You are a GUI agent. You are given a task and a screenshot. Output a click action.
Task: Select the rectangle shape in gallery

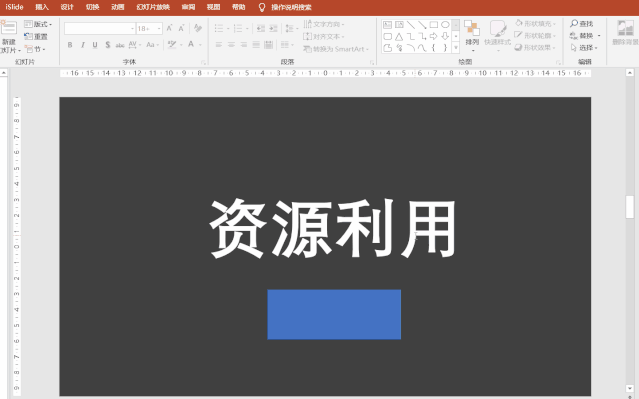tap(434, 25)
